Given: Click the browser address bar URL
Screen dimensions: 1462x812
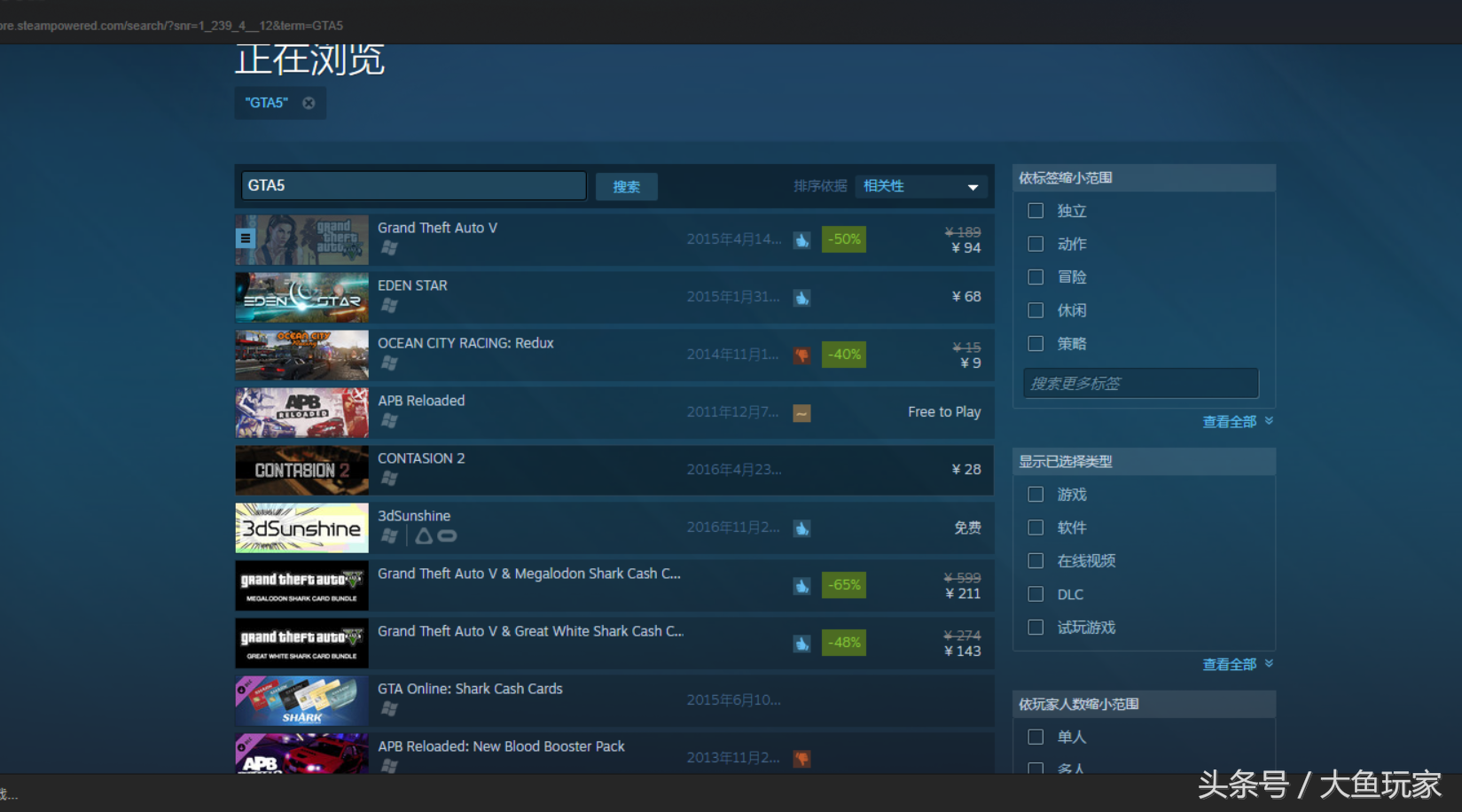Looking at the screenshot, I should click(172, 26).
